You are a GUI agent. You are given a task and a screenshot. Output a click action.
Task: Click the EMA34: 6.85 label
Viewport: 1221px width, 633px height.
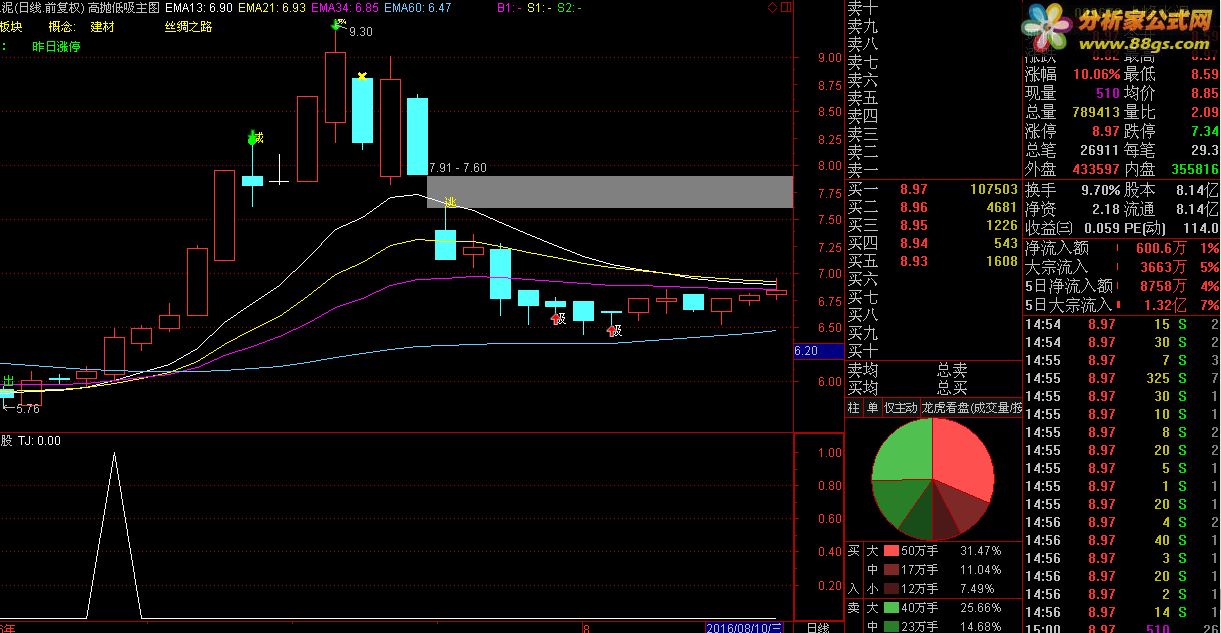(345, 7)
